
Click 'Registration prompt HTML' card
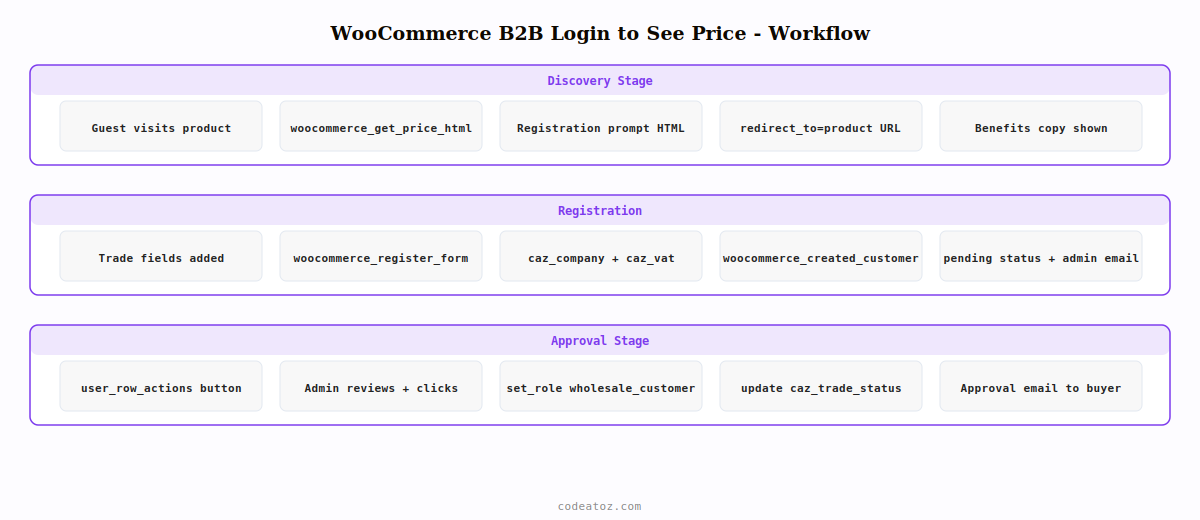pos(601,126)
